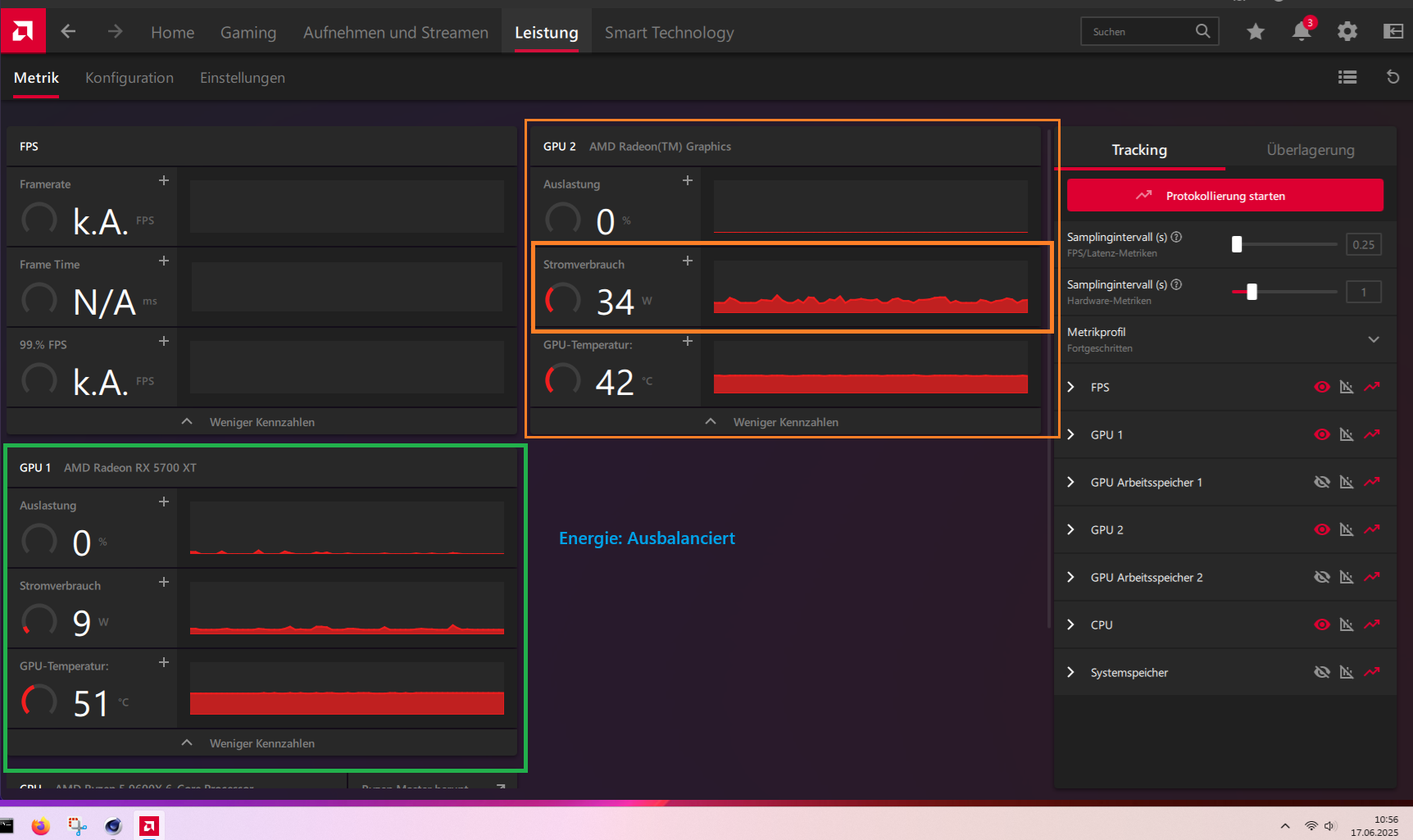The image size is (1413, 840).
Task: Click the graph icon in the Systemspeicher row
Action: point(1347,672)
